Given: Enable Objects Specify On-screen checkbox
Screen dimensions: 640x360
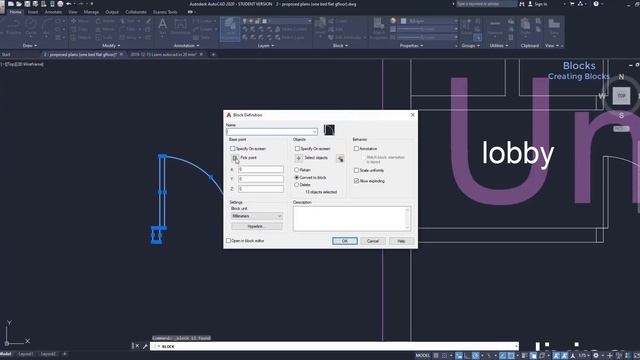Looking at the screenshot, I should [x=297, y=149].
